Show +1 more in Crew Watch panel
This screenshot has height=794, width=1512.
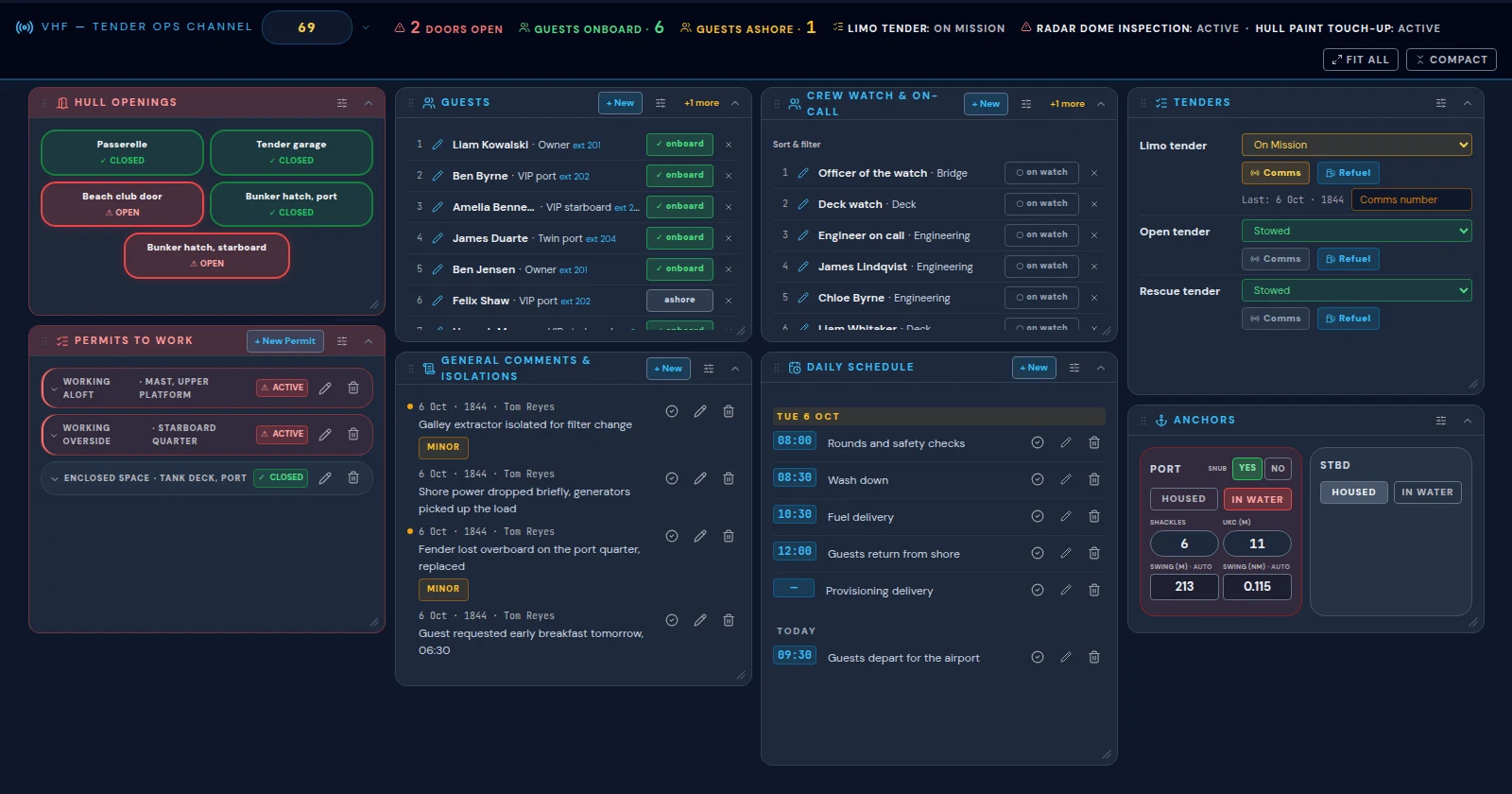coord(1067,104)
